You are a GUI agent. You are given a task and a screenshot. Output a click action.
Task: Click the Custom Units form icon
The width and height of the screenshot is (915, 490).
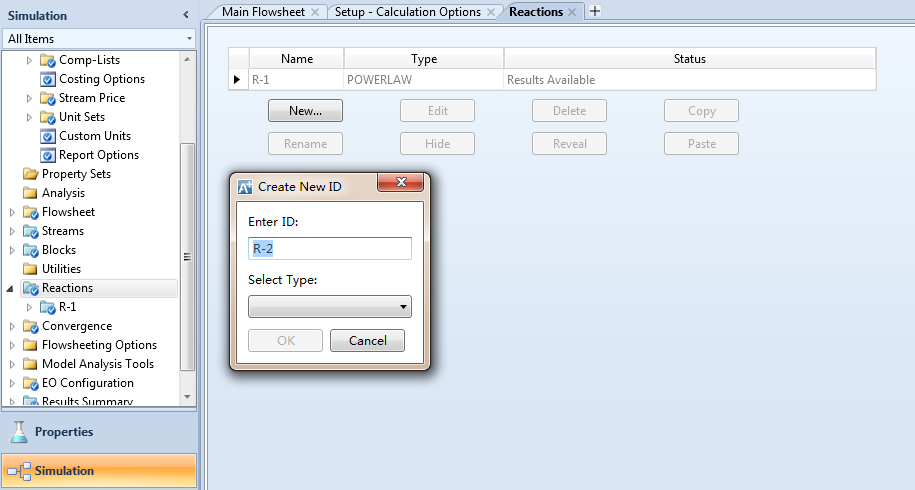pyautogui.click(x=47, y=136)
